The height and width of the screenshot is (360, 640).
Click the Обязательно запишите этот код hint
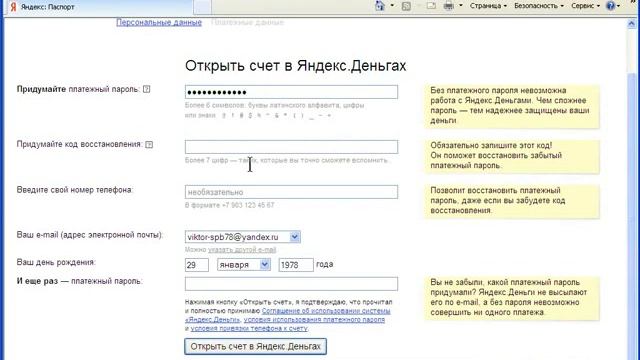(512, 156)
